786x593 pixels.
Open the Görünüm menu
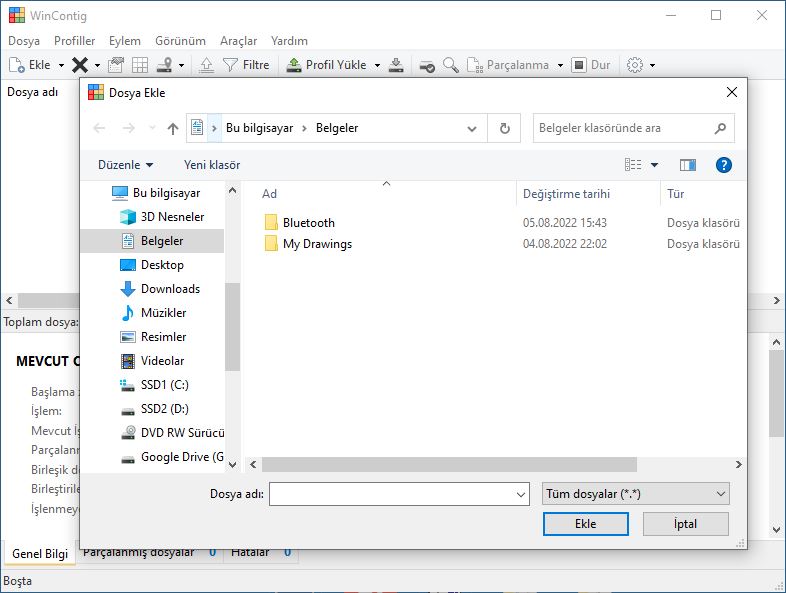pyautogui.click(x=180, y=41)
